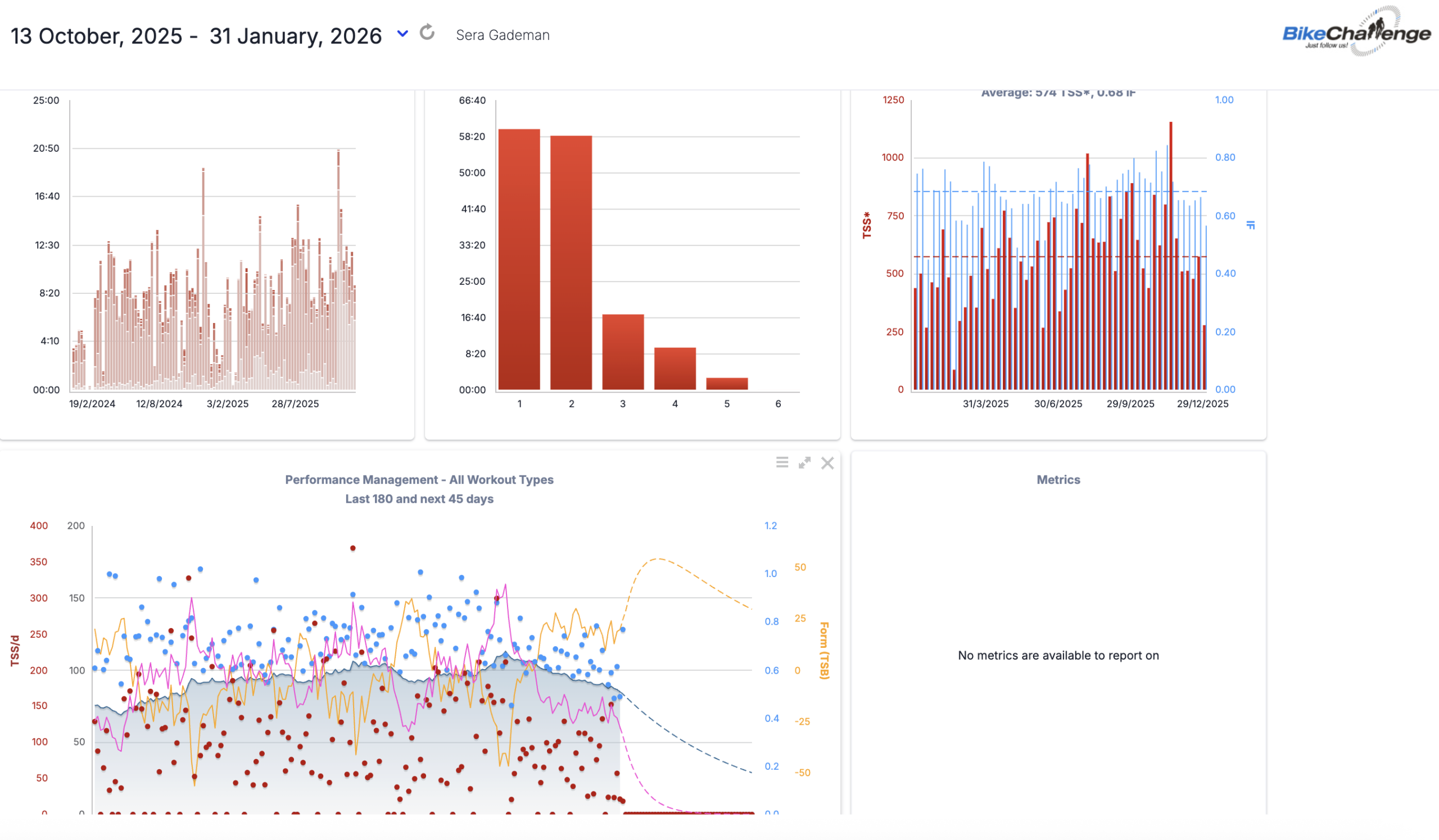Click bar 2 in the zones bar chart
The width and height of the screenshot is (1439, 840).
[571, 263]
